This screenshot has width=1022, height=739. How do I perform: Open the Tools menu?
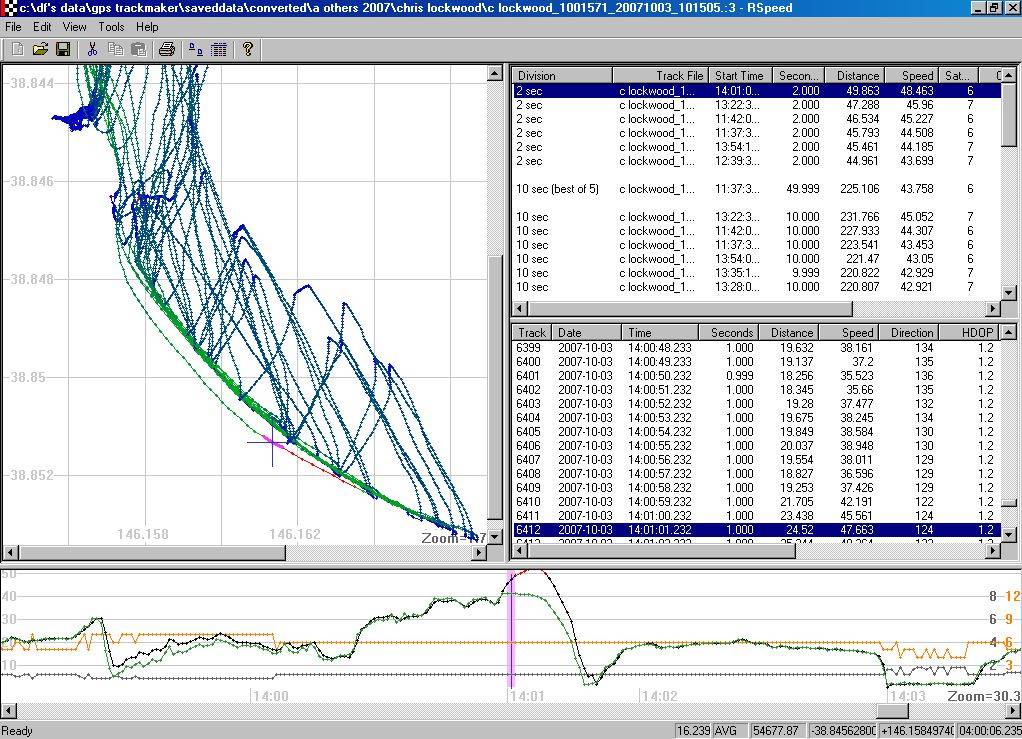[111, 27]
